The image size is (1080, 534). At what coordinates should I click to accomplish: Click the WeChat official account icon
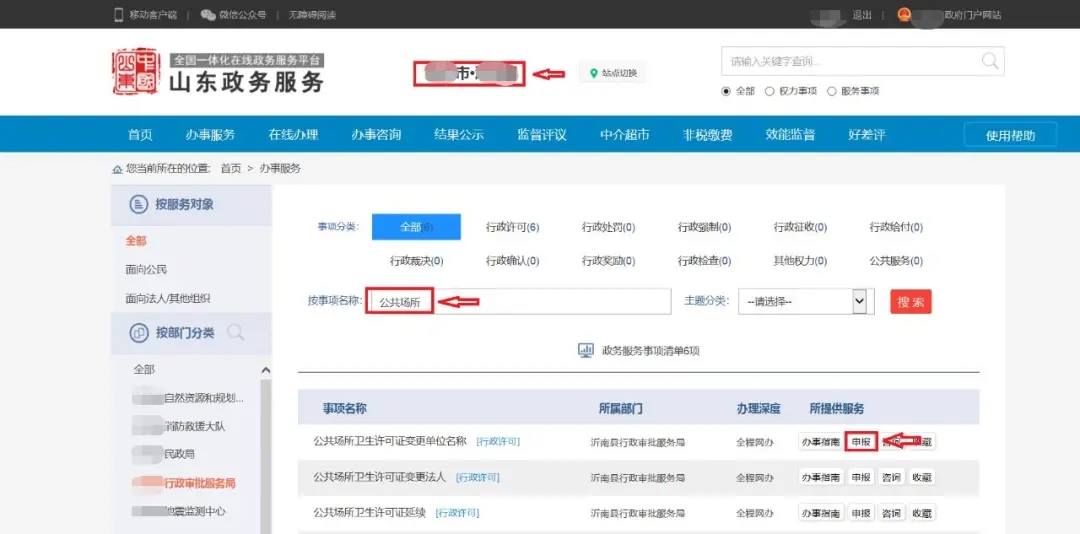(x=208, y=15)
